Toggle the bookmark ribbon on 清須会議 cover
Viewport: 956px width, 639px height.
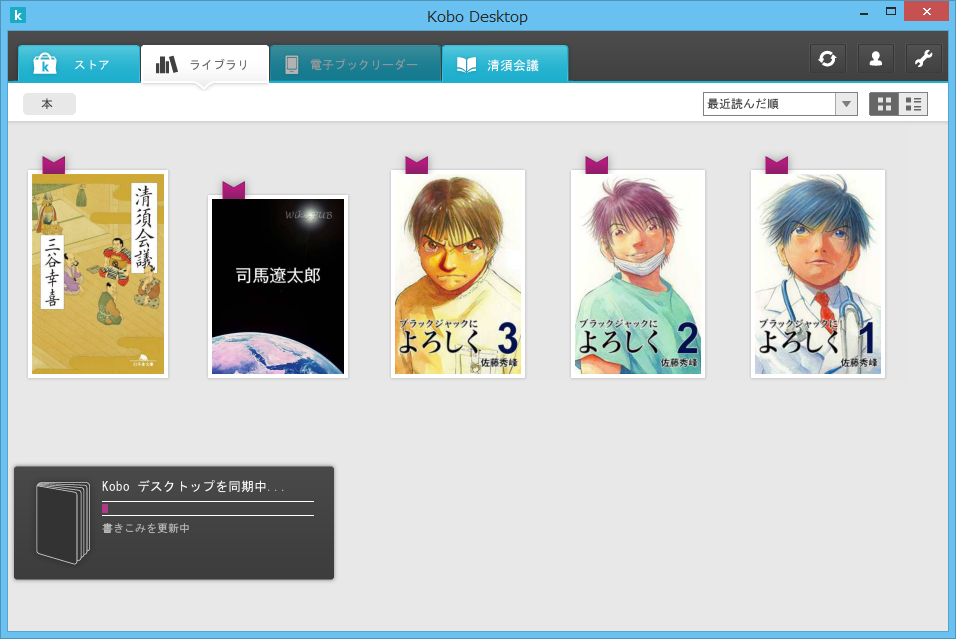(53, 163)
